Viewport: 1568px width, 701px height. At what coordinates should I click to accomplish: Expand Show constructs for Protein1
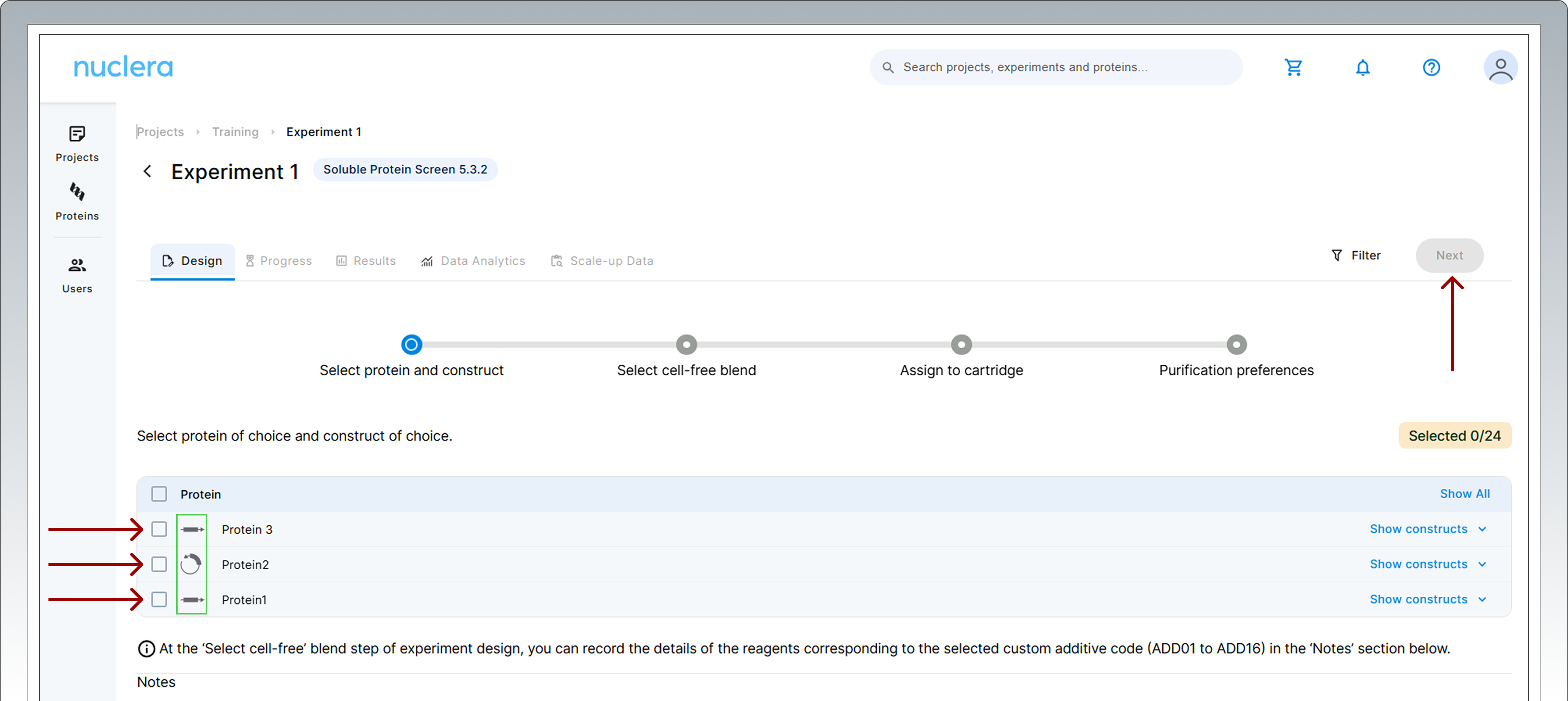click(1427, 599)
